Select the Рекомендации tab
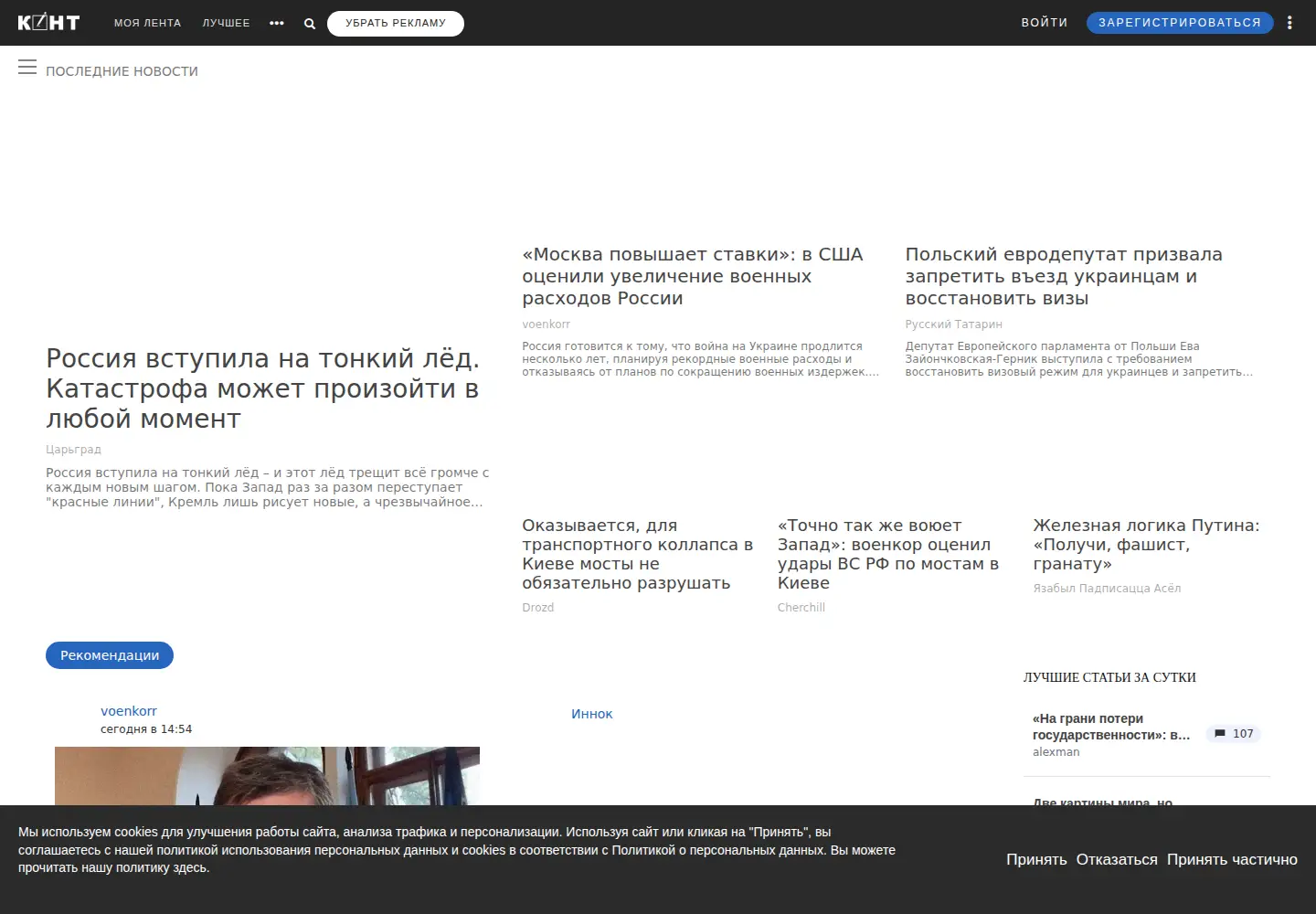Screen dimensions: 1316x914 point(110,655)
